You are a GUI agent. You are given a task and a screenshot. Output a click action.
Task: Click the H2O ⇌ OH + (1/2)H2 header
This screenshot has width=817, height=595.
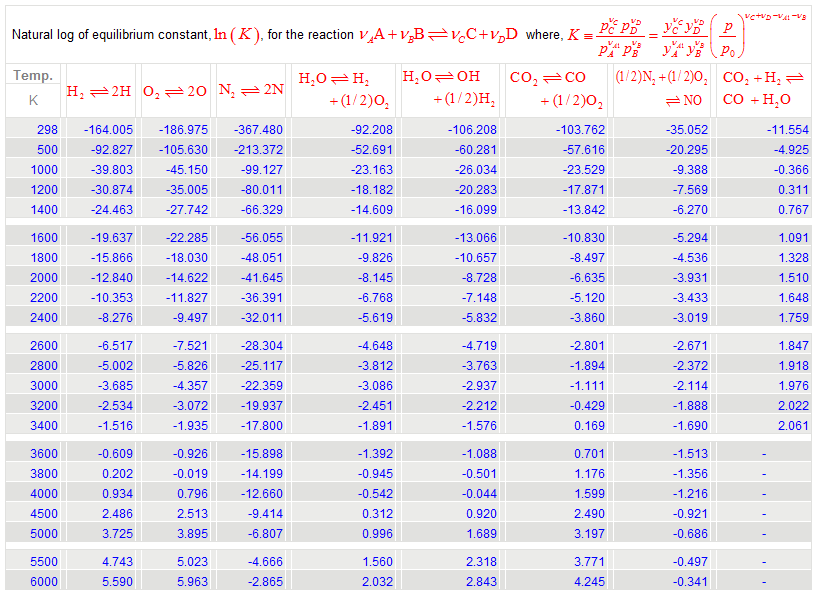pyautogui.click(x=449, y=88)
